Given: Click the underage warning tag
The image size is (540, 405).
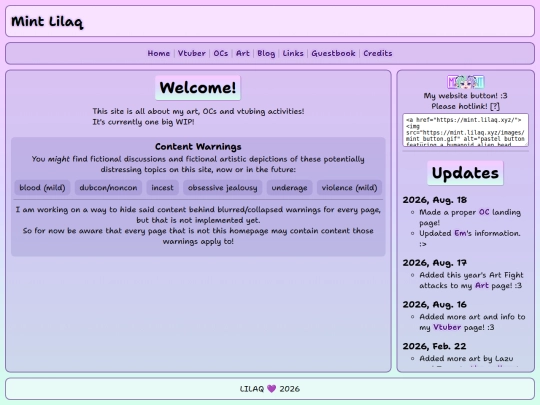Looking at the screenshot, I should click(289, 188).
